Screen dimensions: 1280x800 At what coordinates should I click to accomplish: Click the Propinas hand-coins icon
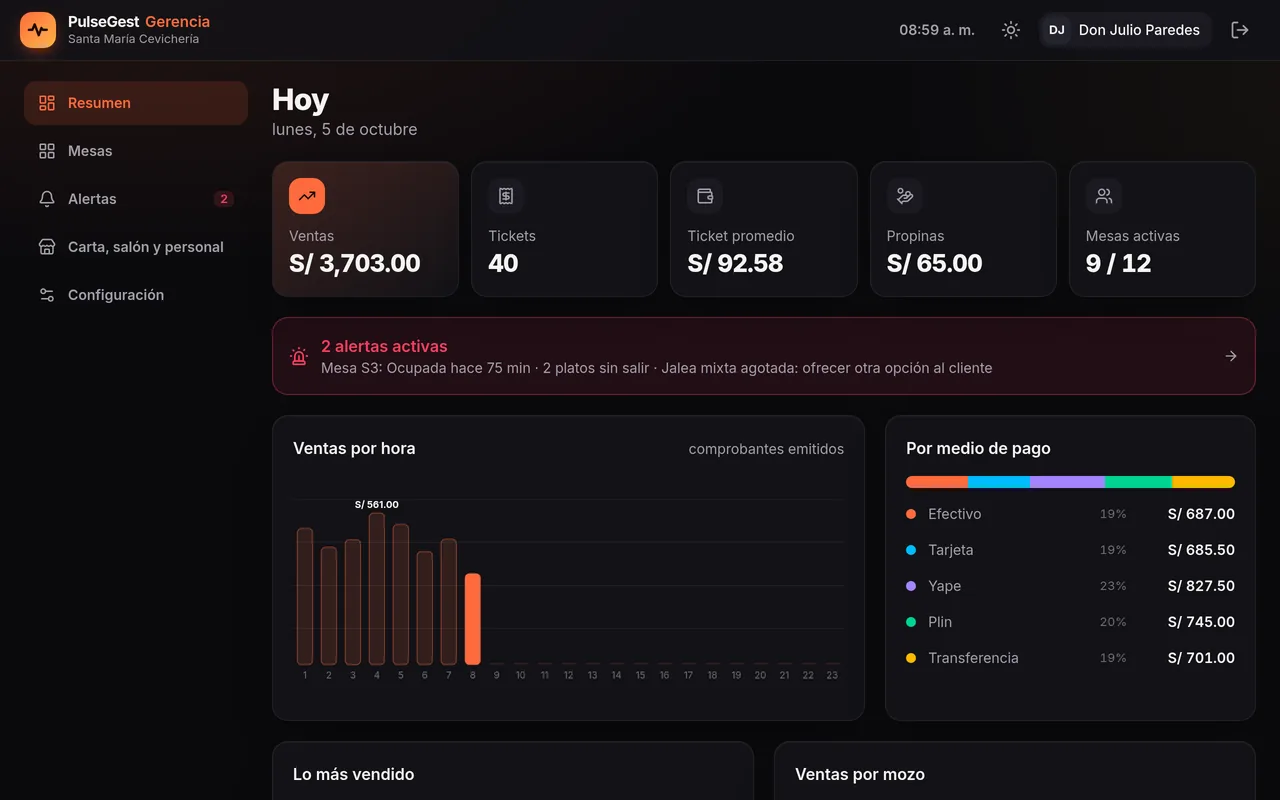click(x=905, y=196)
